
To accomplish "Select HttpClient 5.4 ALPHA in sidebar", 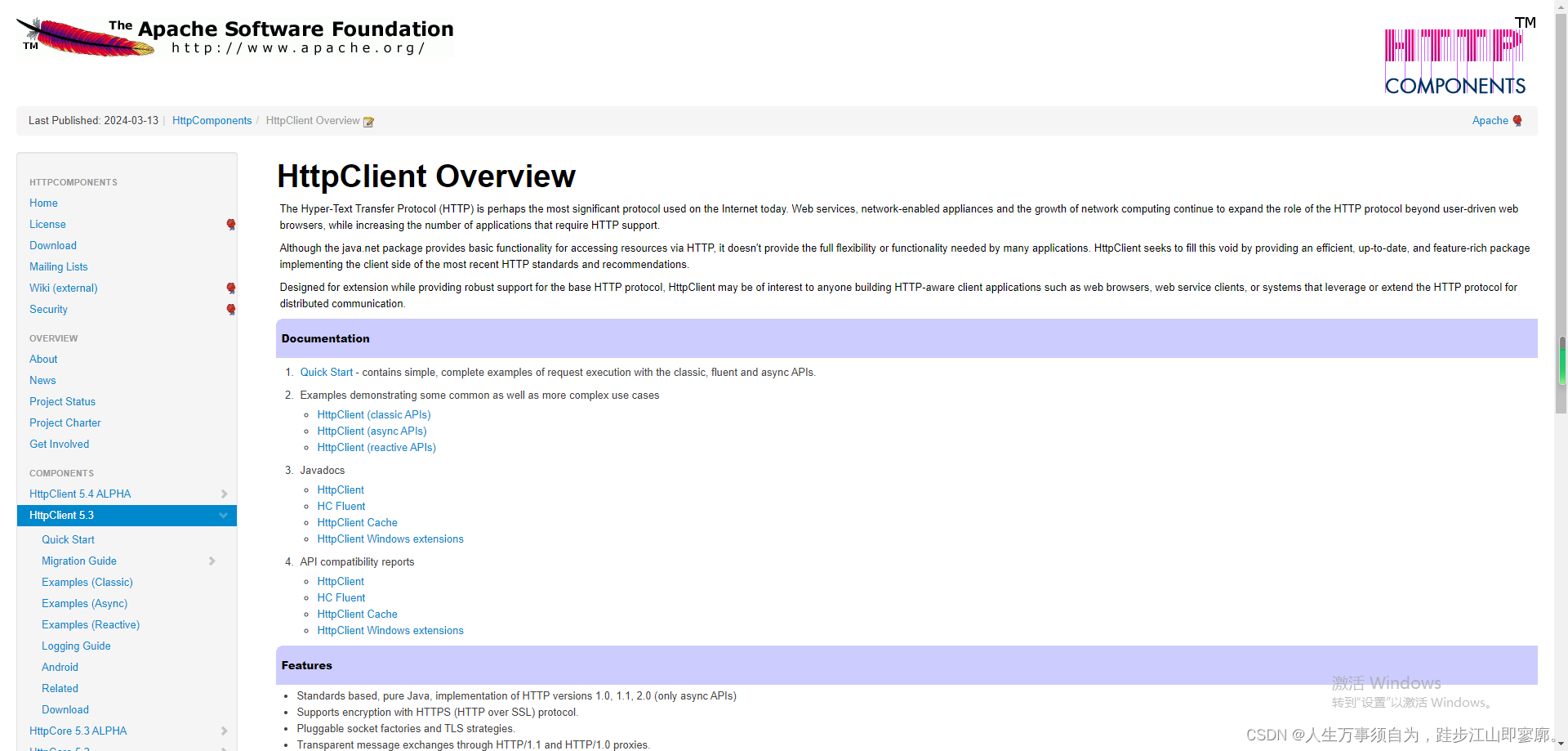I will coord(80,494).
